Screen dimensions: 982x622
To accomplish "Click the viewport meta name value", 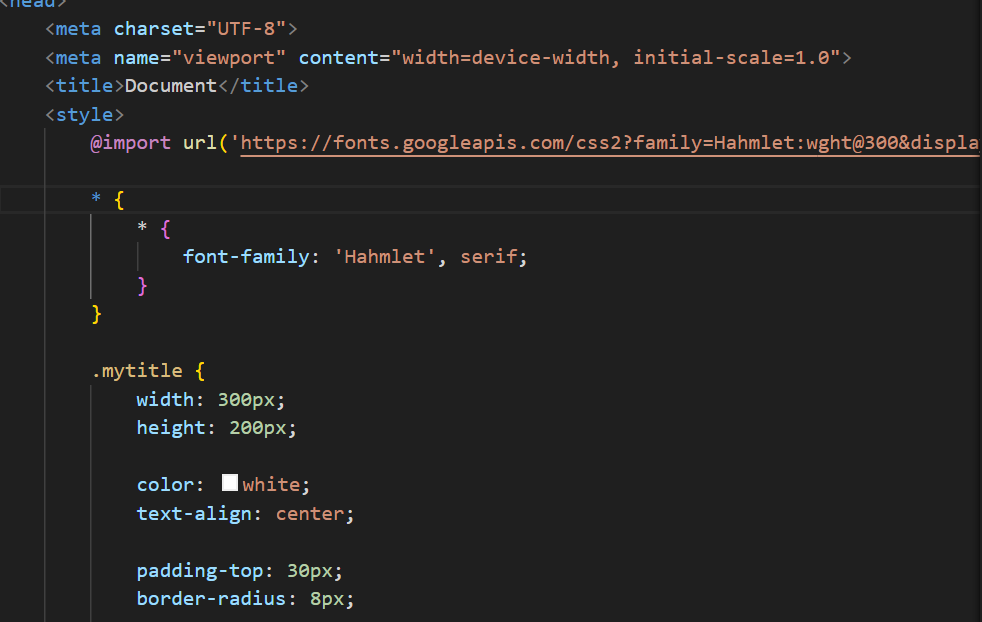I will pos(229,58).
